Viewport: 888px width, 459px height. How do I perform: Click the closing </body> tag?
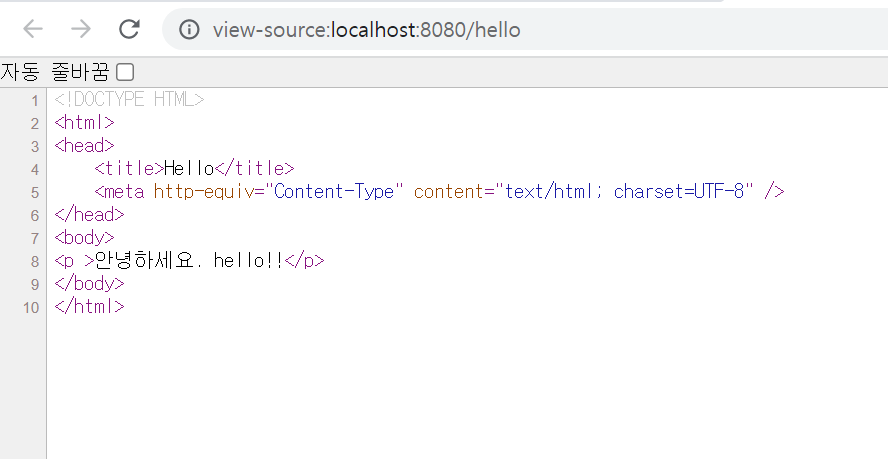(89, 283)
